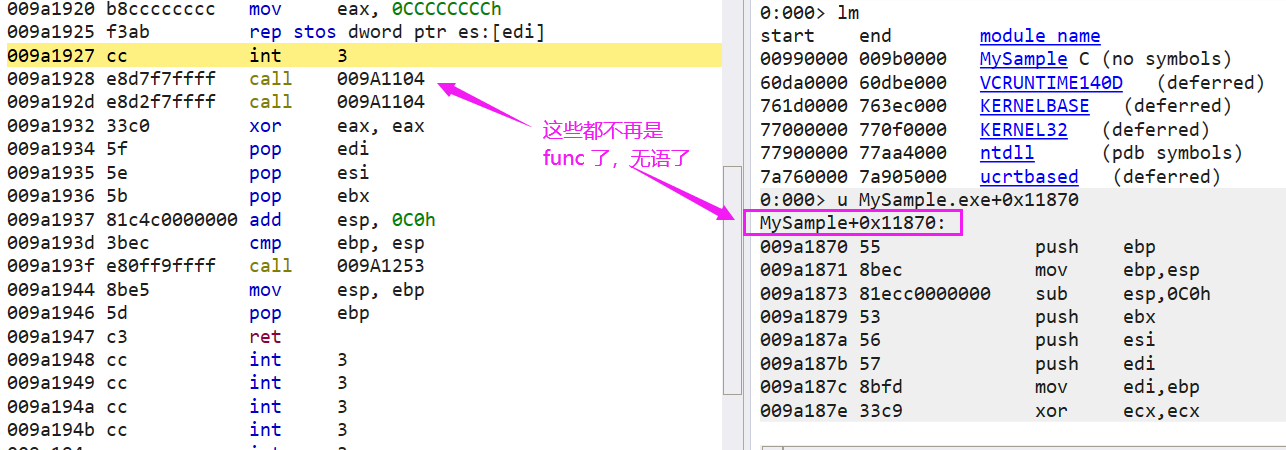Open the KERNELBASE module link
The image size is (1286, 450).
point(1034,106)
